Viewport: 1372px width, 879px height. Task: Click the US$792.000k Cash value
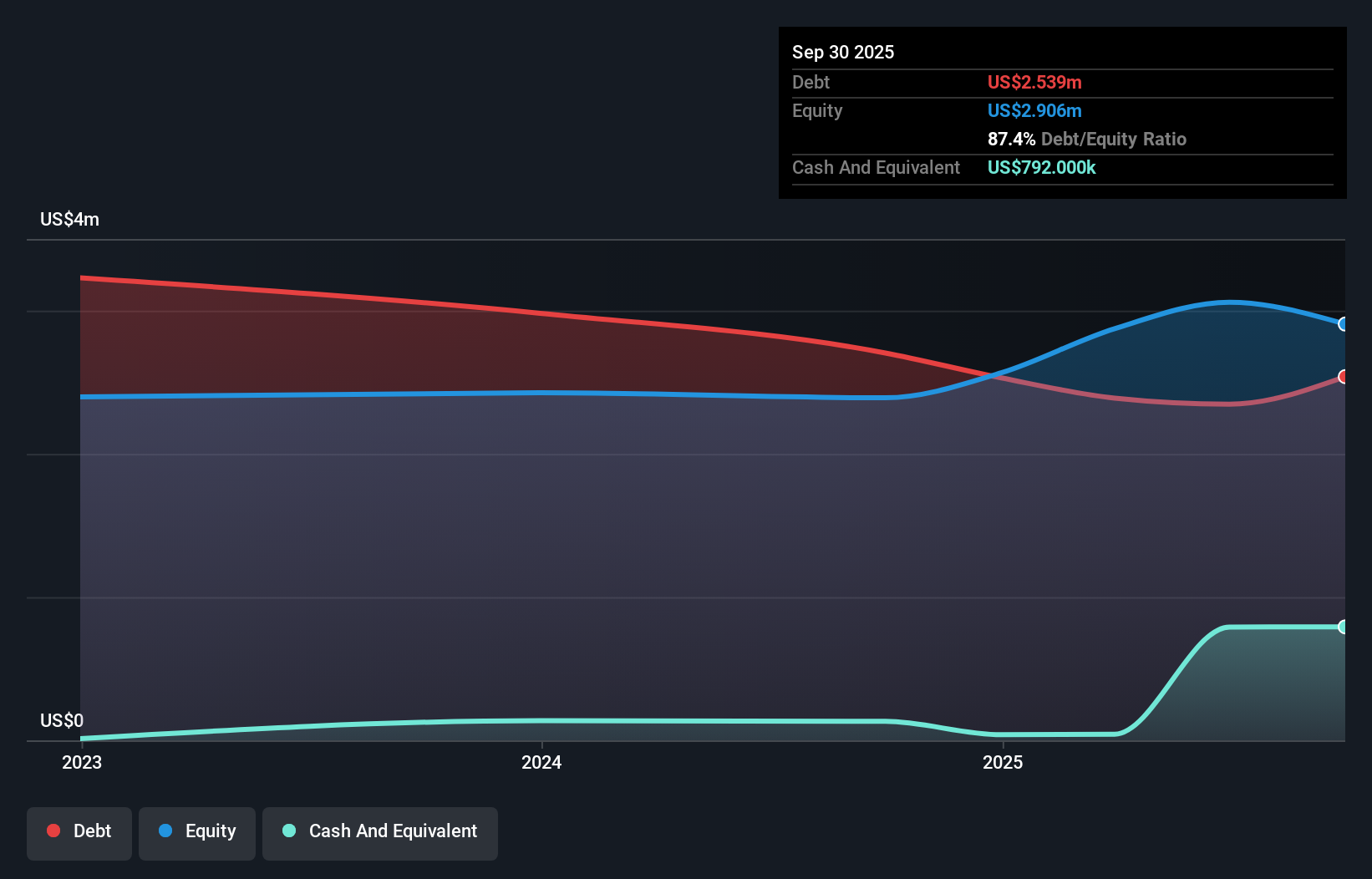tap(1041, 167)
